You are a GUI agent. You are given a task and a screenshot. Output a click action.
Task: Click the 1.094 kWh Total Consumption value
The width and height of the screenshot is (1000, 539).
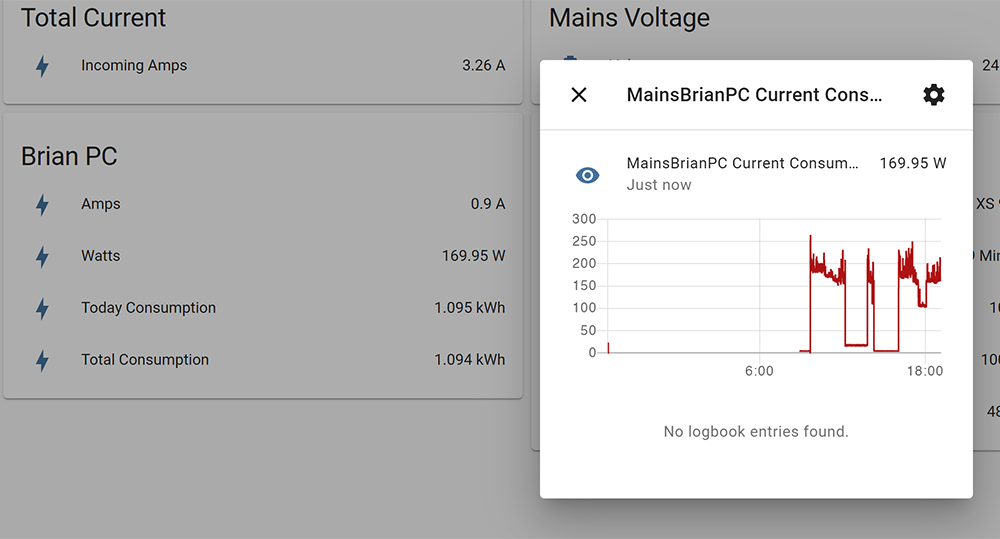469,360
